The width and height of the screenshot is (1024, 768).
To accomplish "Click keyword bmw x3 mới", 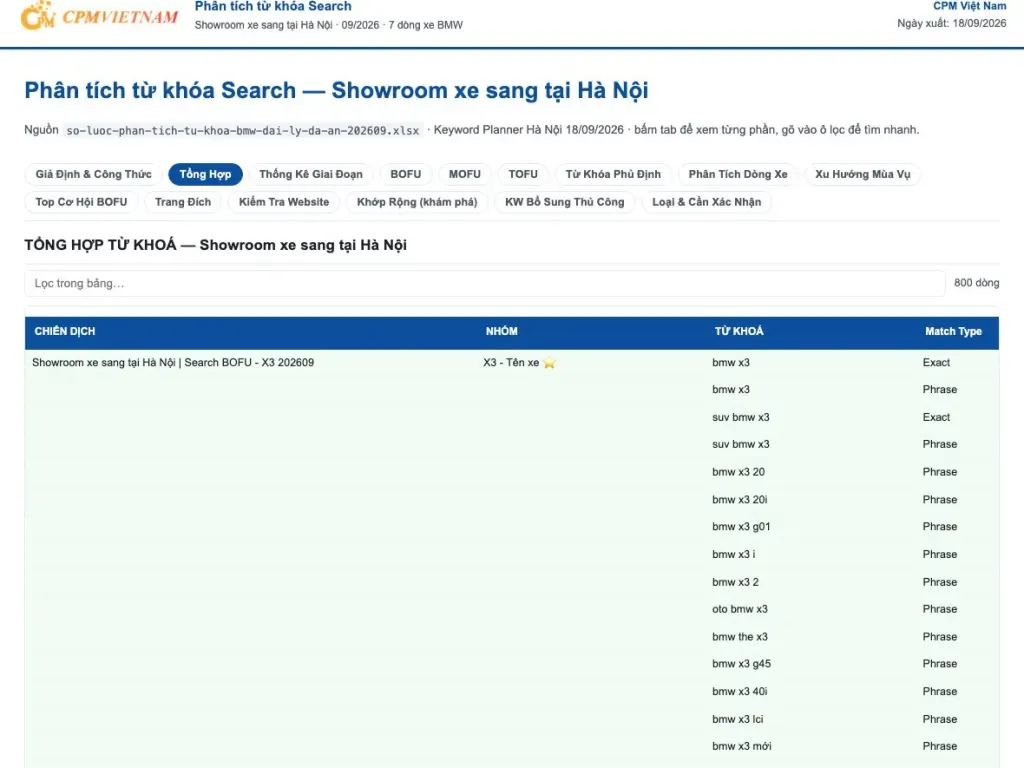I will [x=742, y=746].
